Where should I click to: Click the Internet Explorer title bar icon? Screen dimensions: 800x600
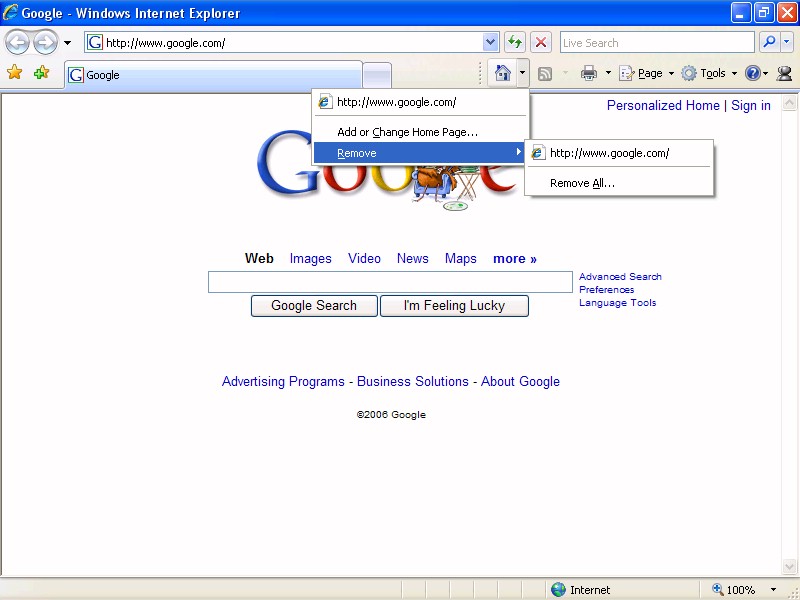click(10, 12)
